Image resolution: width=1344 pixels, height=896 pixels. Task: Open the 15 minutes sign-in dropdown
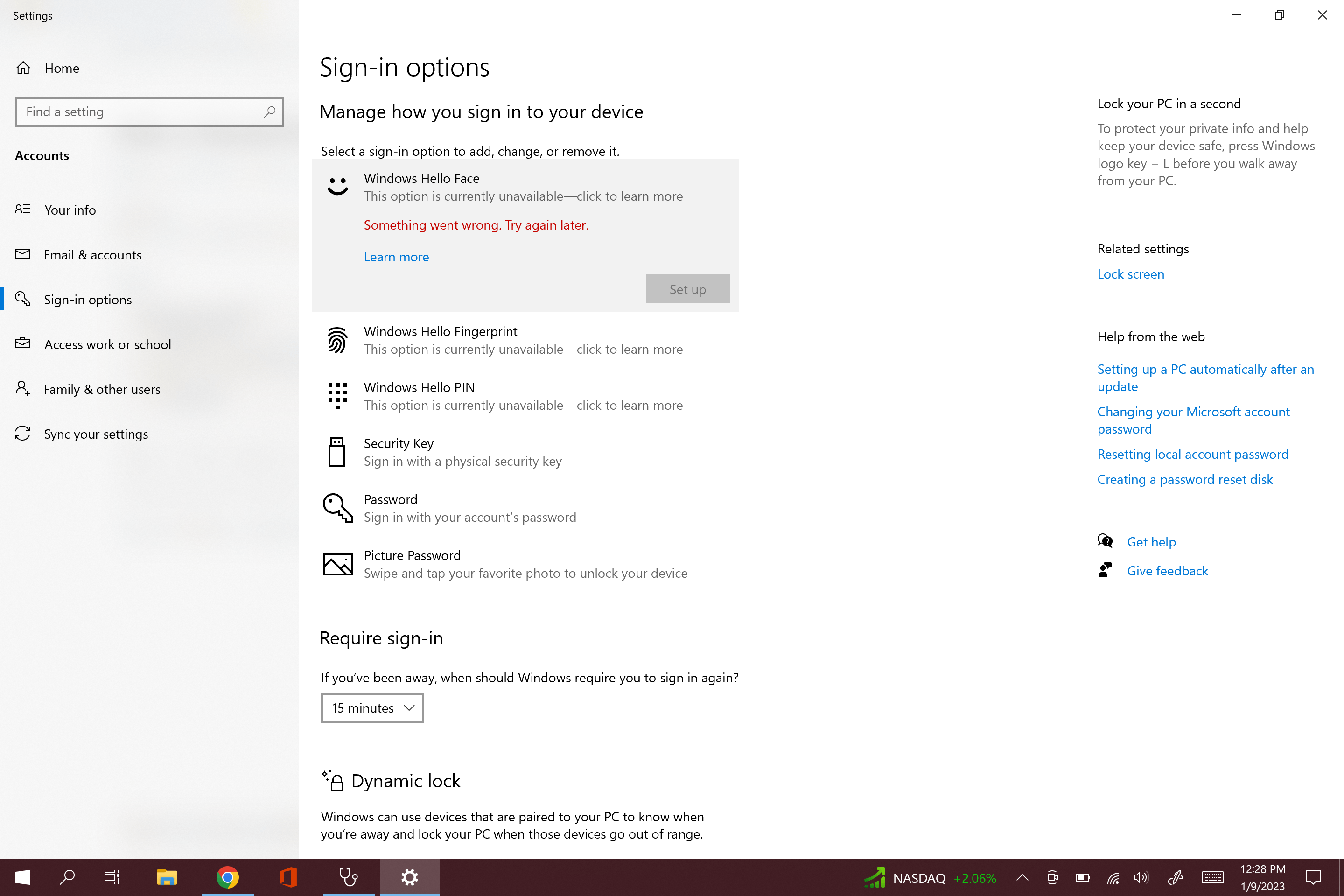point(372,708)
